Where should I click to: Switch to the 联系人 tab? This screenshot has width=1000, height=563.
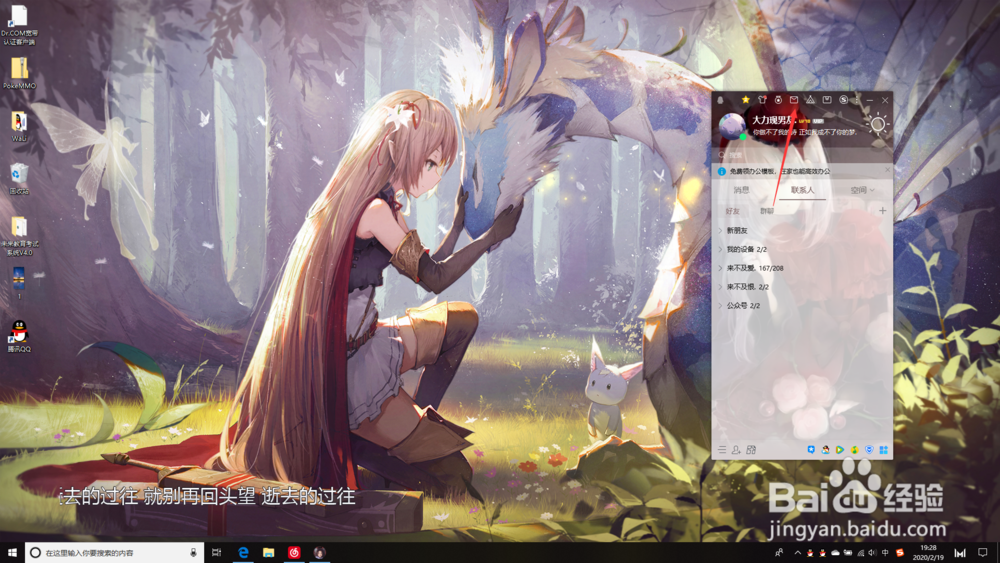click(802, 190)
